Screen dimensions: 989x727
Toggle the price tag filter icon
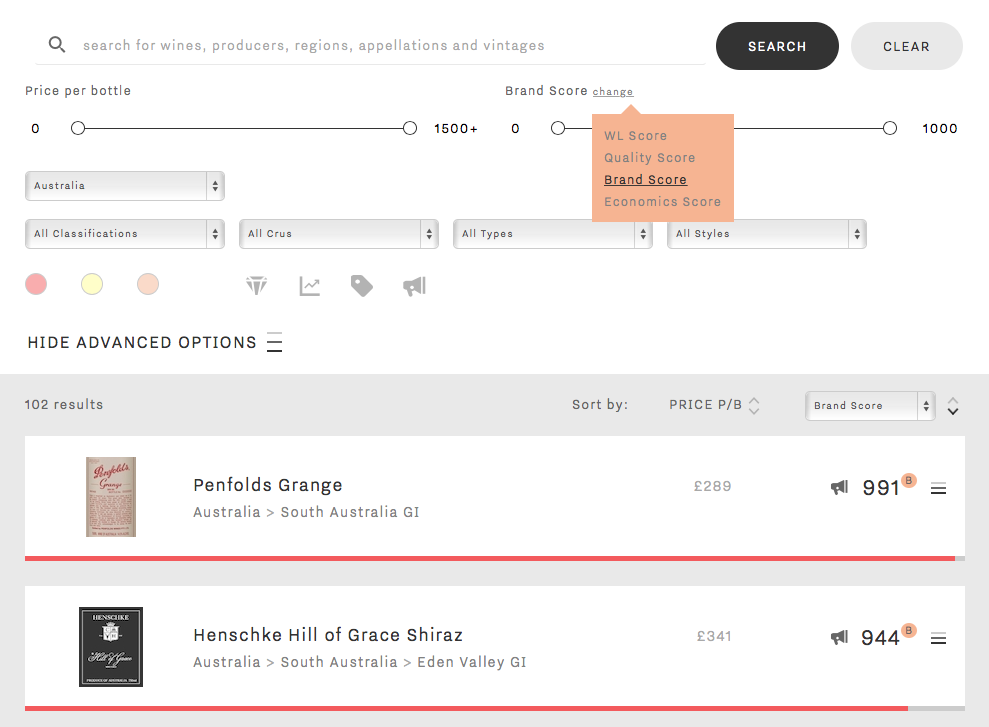point(361,286)
